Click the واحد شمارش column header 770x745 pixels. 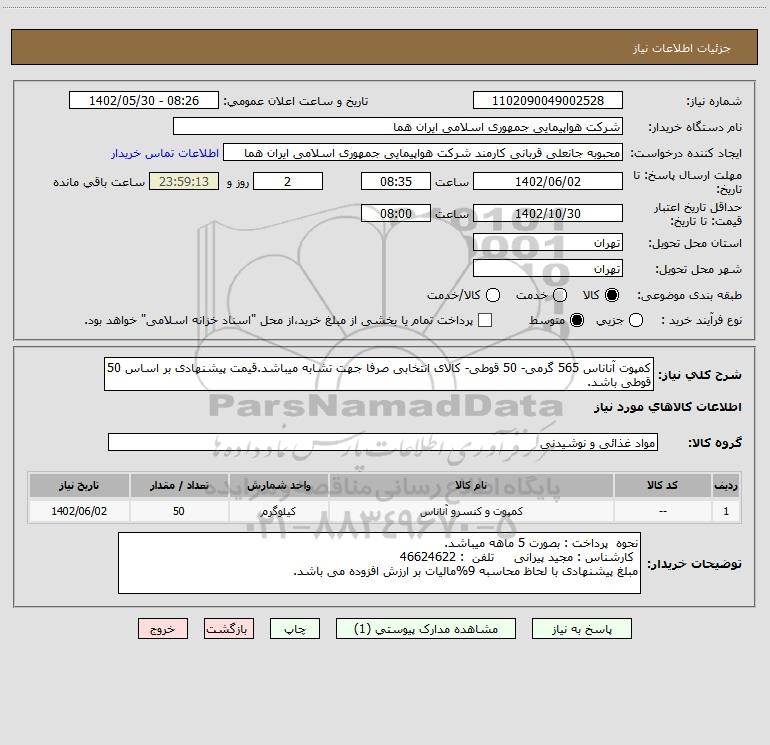pyautogui.click(x=278, y=485)
